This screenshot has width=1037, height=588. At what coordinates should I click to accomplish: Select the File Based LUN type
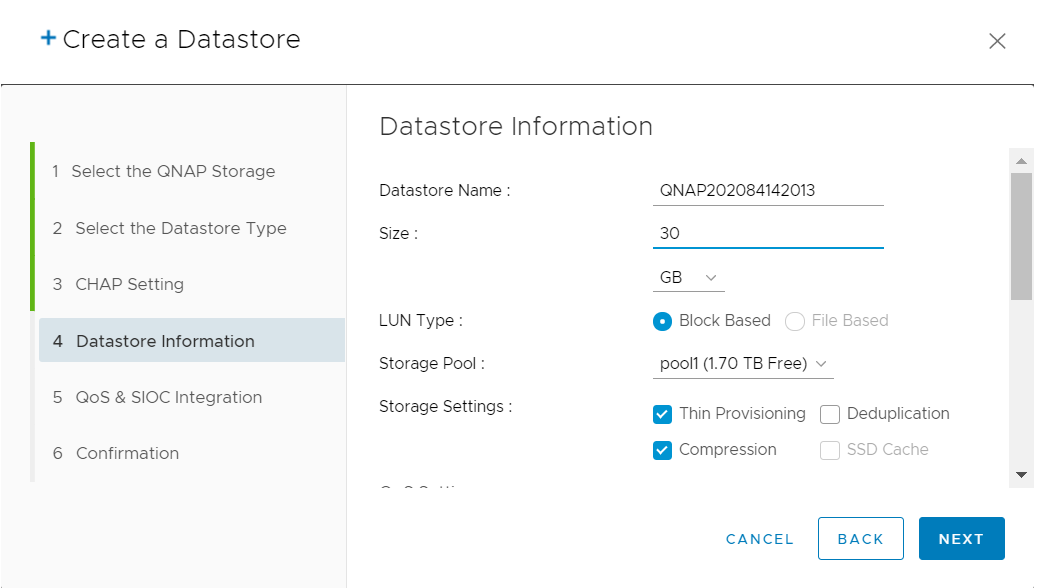795,320
